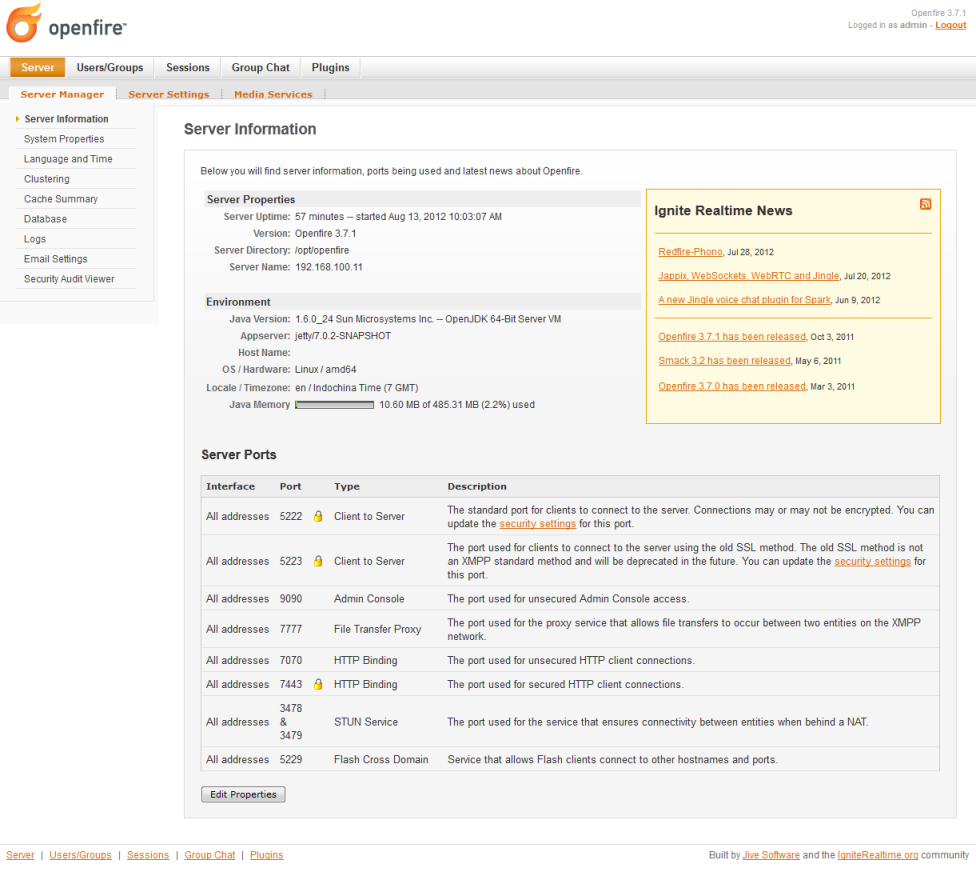Open the Jive Software footer link
This screenshot has width=976, height=870.
coord(771,854)
